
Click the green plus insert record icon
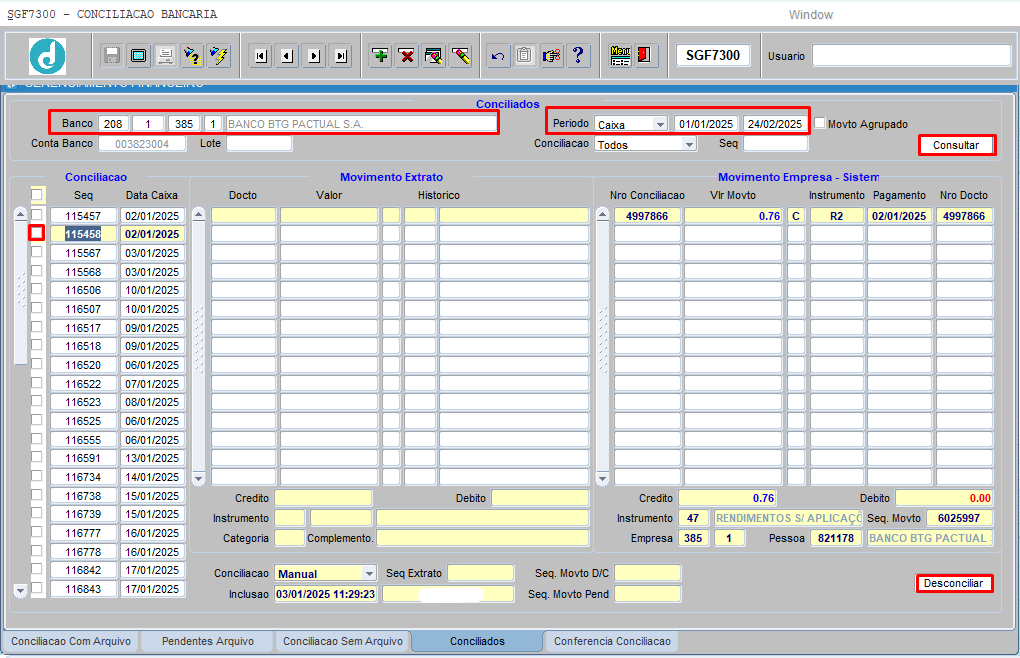(x=381, y=56)
